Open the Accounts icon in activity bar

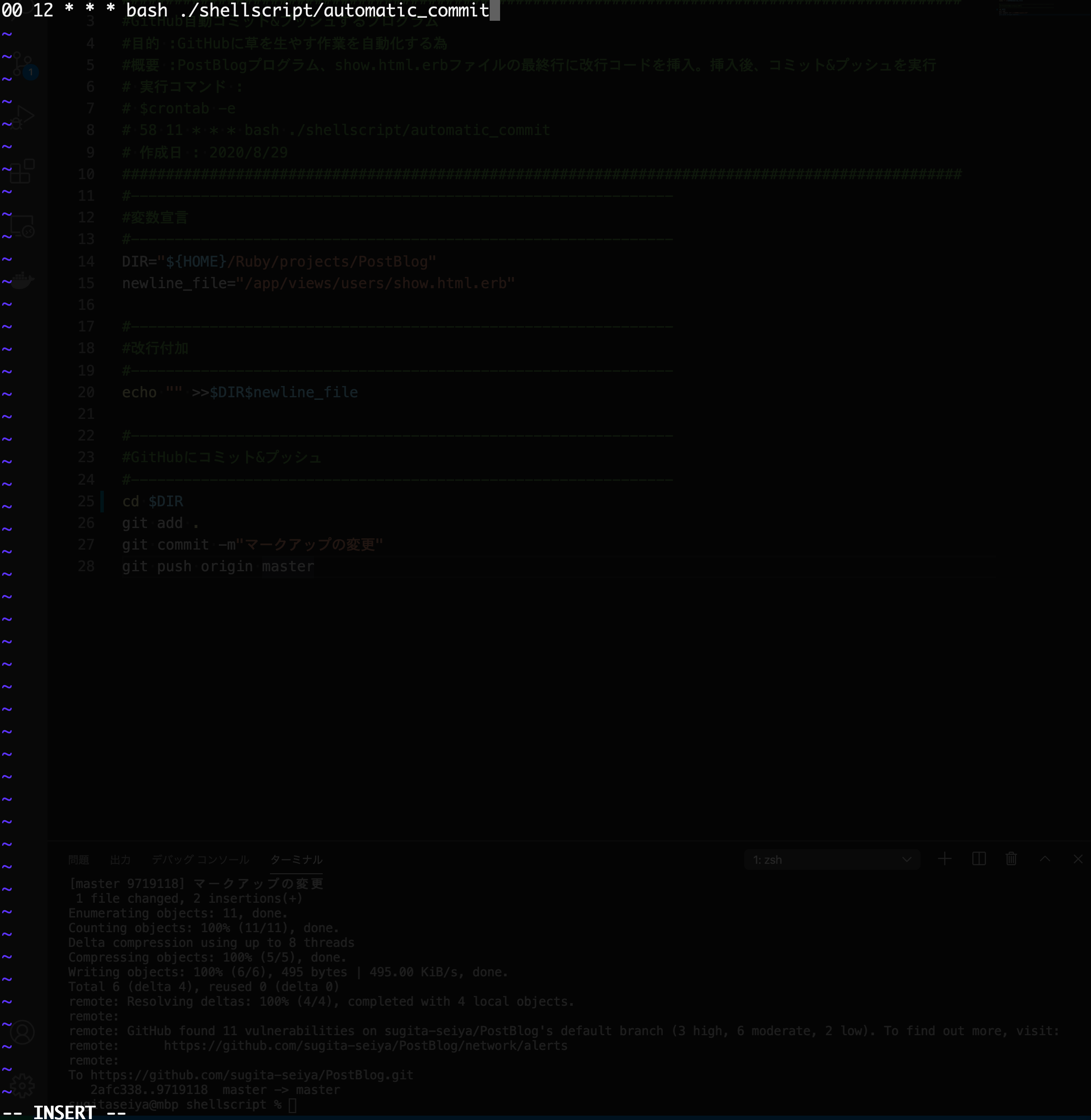coord(23,1032)
